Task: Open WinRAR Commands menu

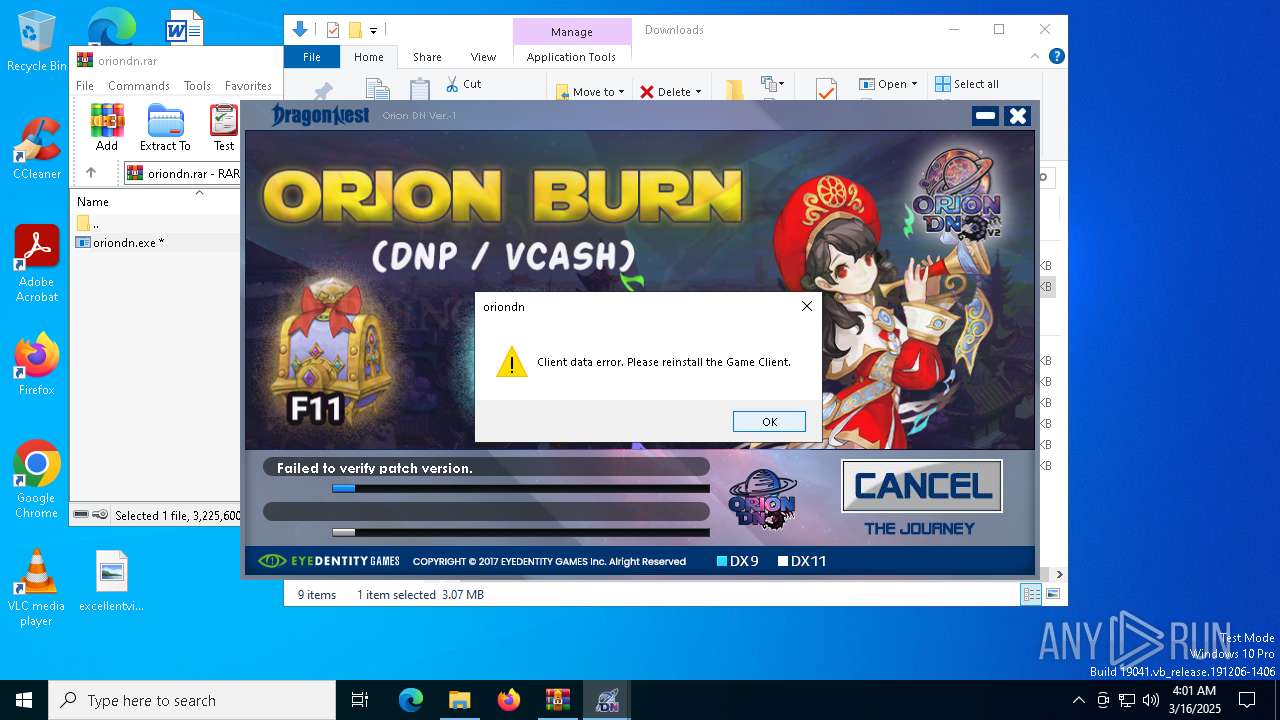Action: click(139, 86)
